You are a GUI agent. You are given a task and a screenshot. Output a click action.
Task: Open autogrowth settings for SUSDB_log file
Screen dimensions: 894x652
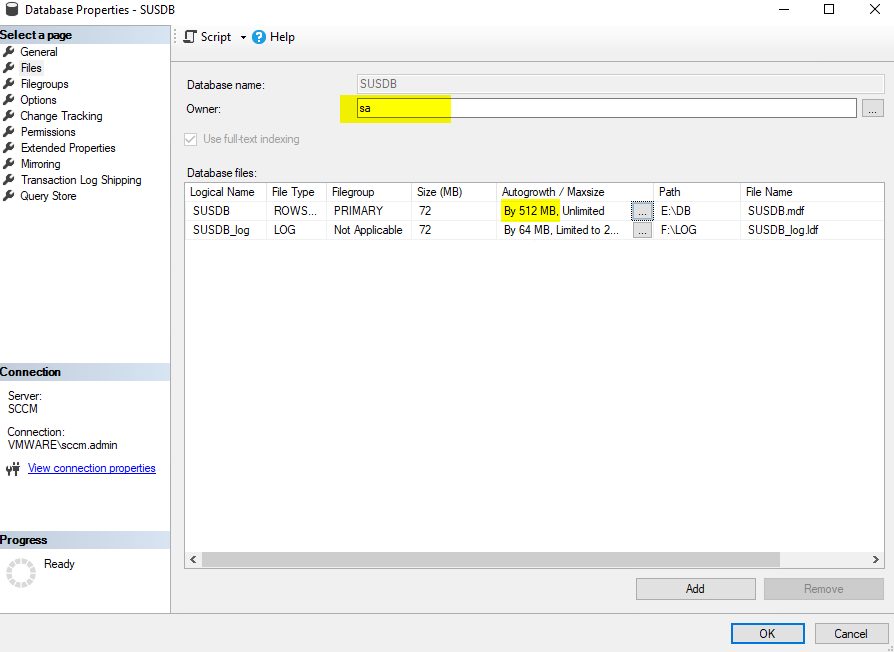click(x=641, y=230)
